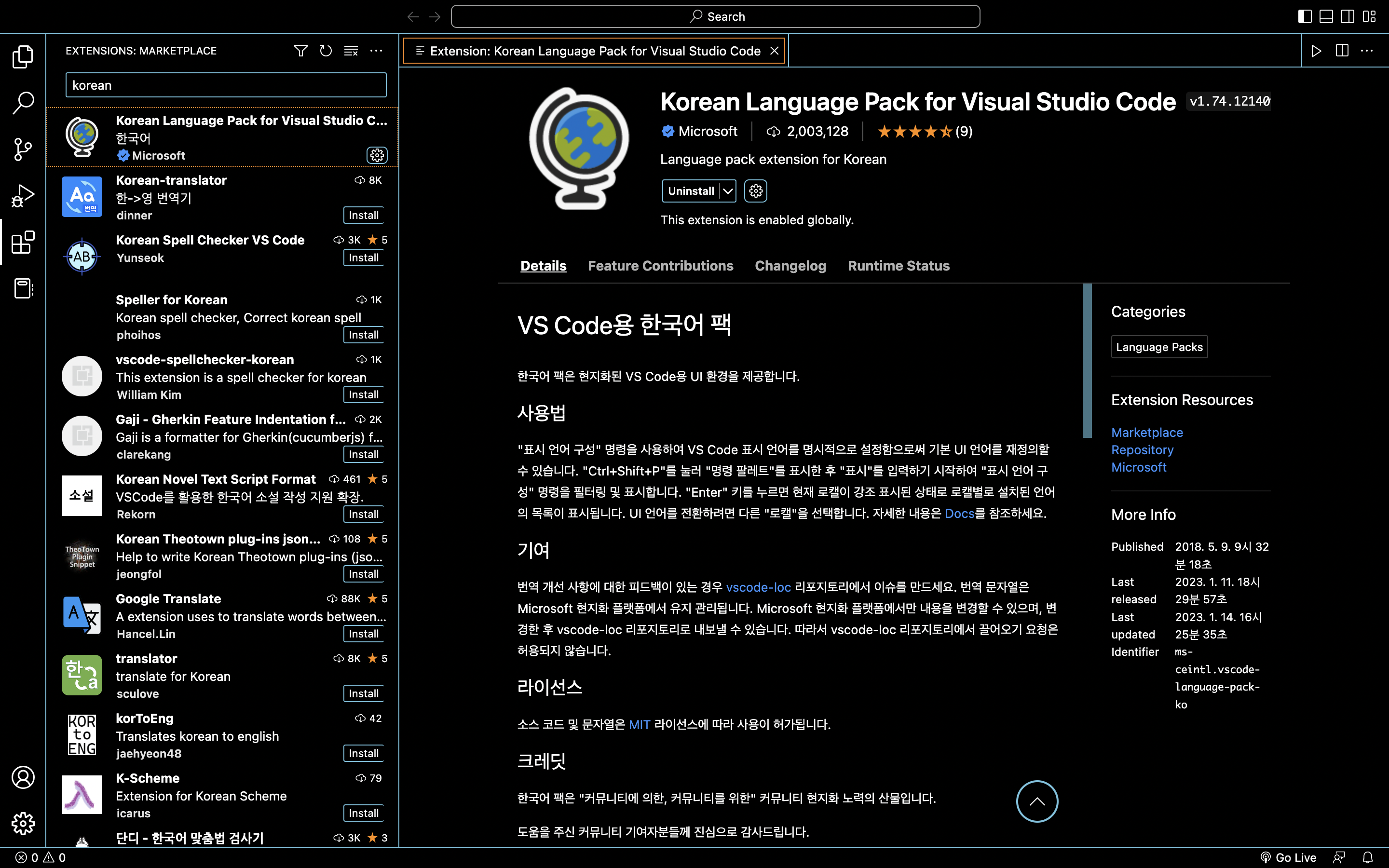Filter extensions with funnel icon

(x=301, y=51)
